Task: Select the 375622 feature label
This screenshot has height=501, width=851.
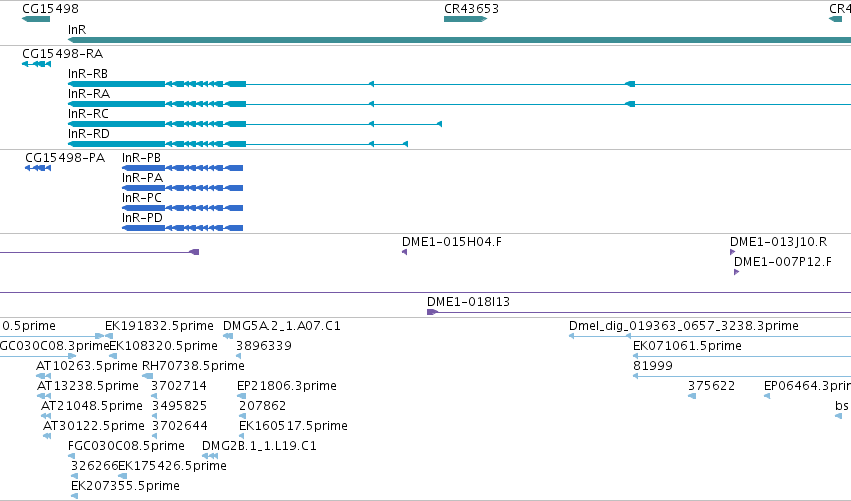Action: pyautogui.click(x=712, y=386)
